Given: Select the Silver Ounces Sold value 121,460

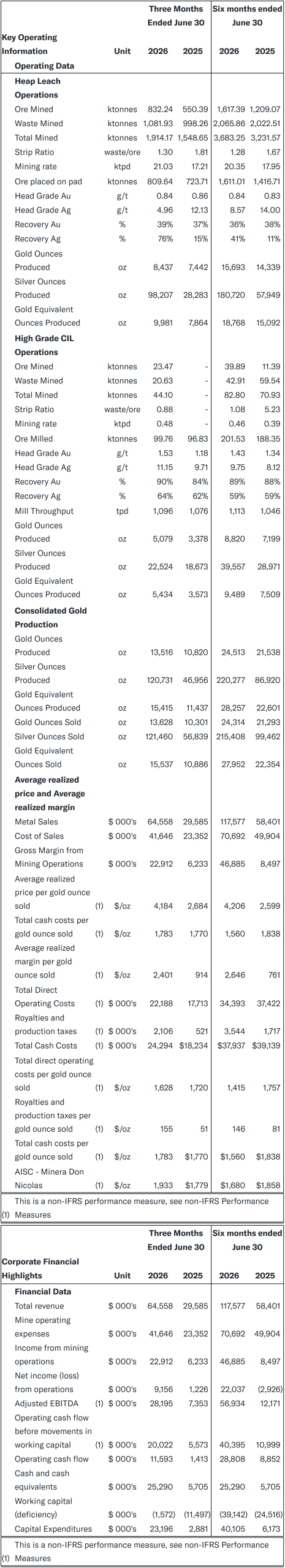Looking at the screenshot, I should point(160,737).
